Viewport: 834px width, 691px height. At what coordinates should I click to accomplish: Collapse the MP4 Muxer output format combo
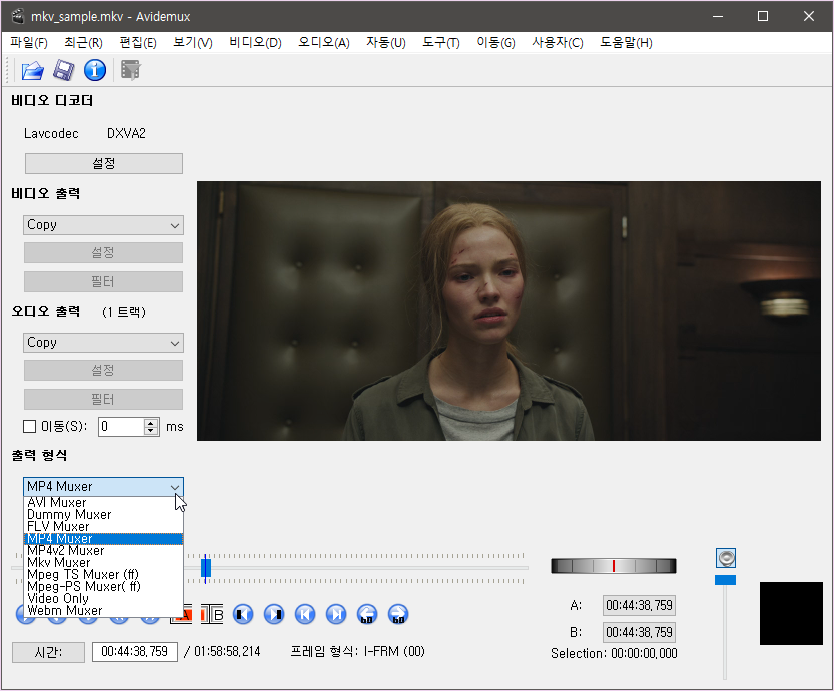pyautogui.click(x=103, y=487)
